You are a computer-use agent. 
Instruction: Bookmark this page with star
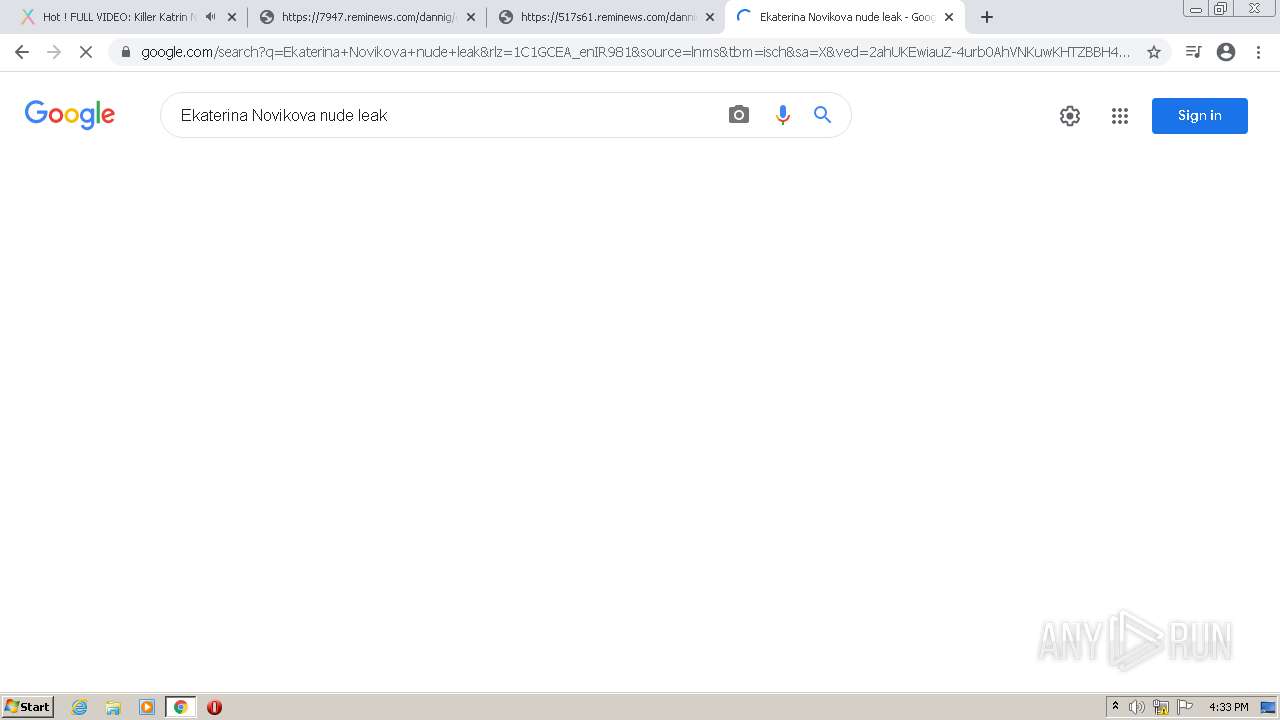[x=1154, y=52]
